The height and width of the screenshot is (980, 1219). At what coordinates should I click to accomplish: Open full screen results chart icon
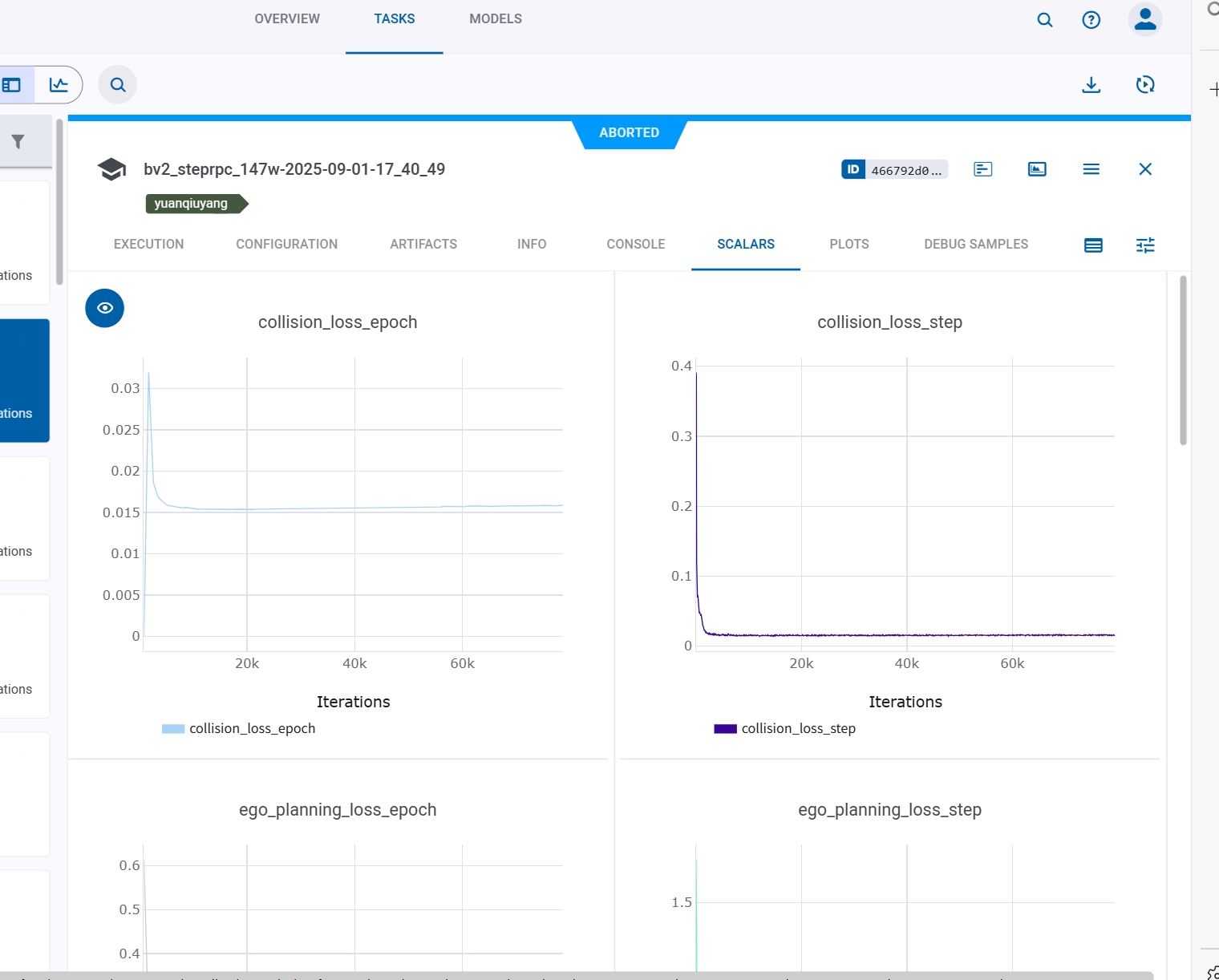point(1037,169)
